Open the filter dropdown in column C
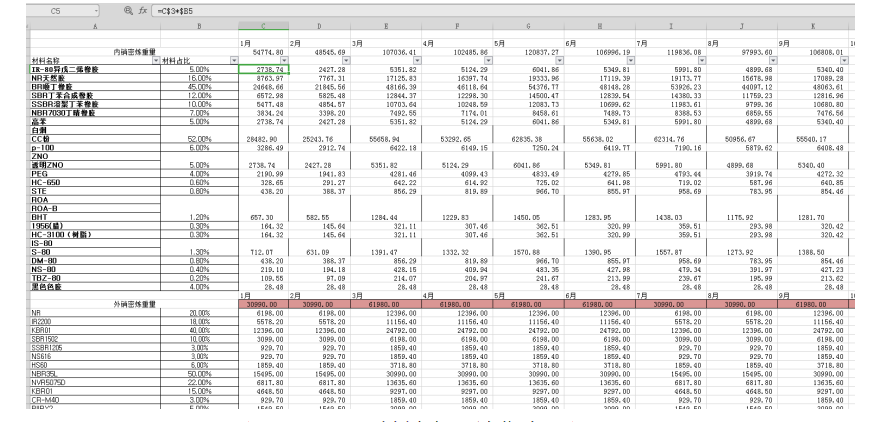Viewport: 889px width, 422px height. tap(285, 60)
